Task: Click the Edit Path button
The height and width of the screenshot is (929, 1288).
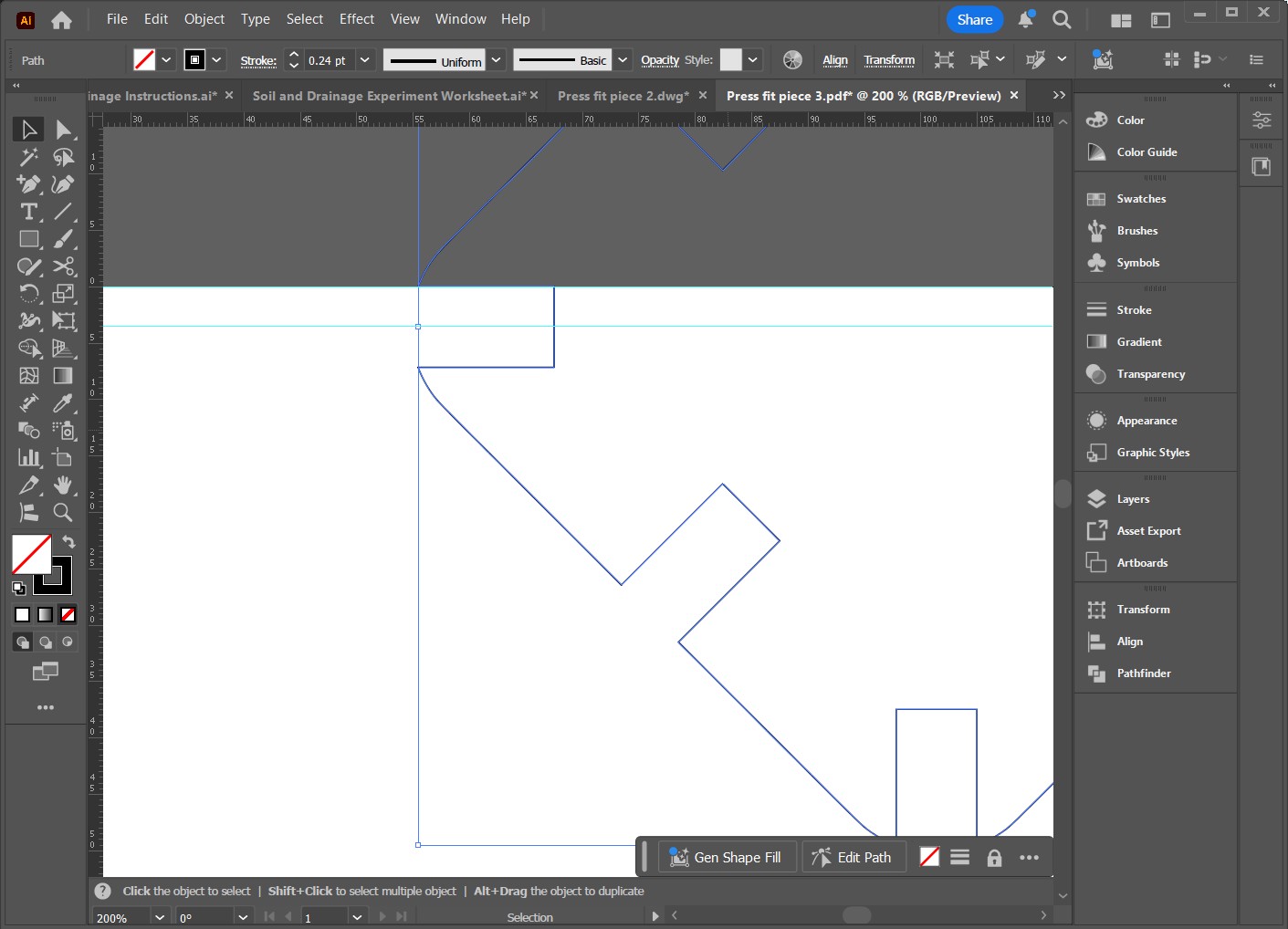Action: click(853, 858)
